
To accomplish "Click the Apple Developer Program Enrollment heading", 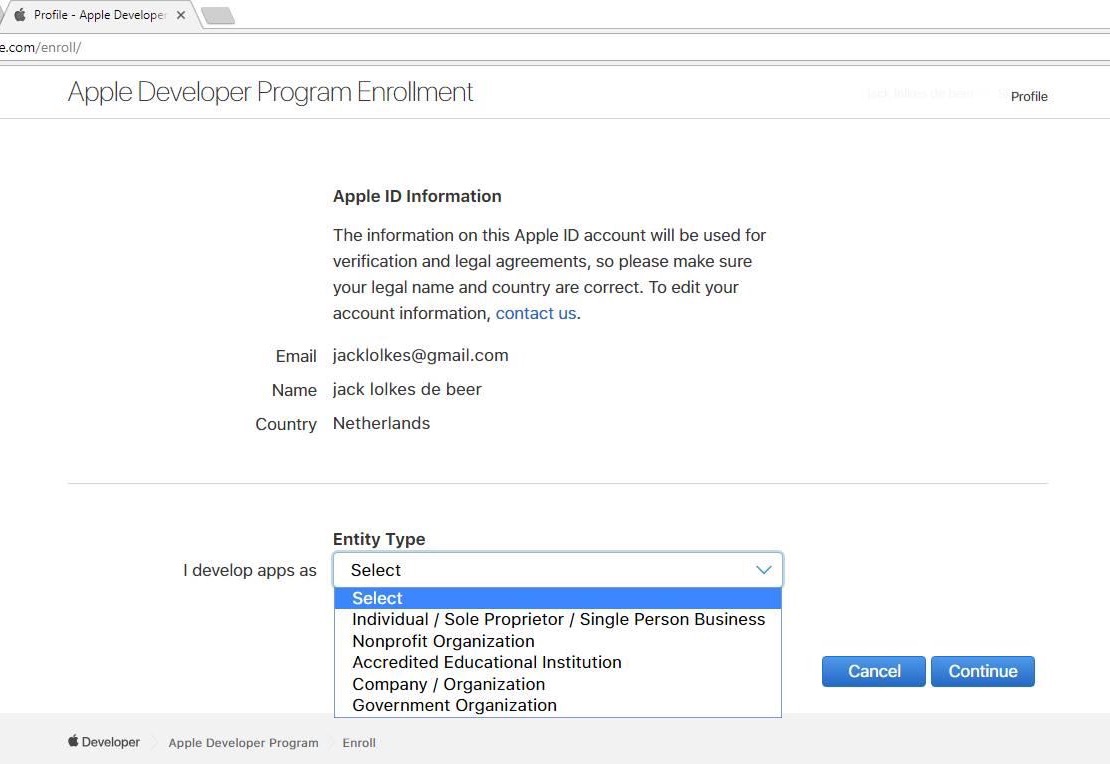I will tap(270, 92).
